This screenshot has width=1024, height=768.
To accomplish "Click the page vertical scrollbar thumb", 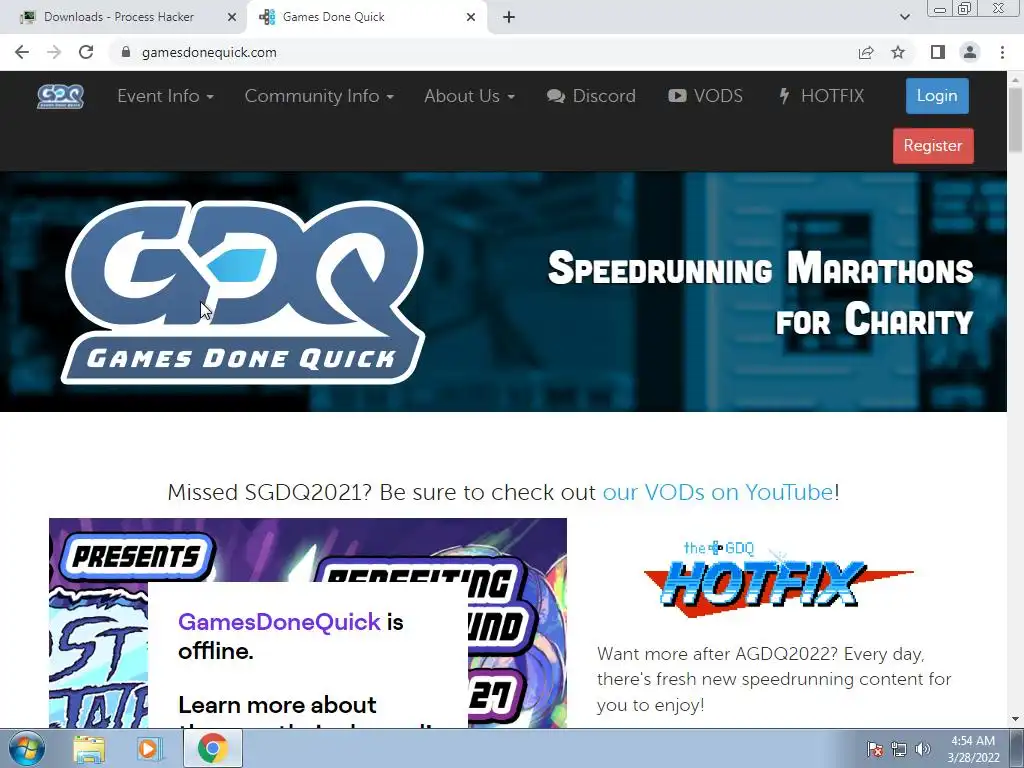I will coord(1015,120).
